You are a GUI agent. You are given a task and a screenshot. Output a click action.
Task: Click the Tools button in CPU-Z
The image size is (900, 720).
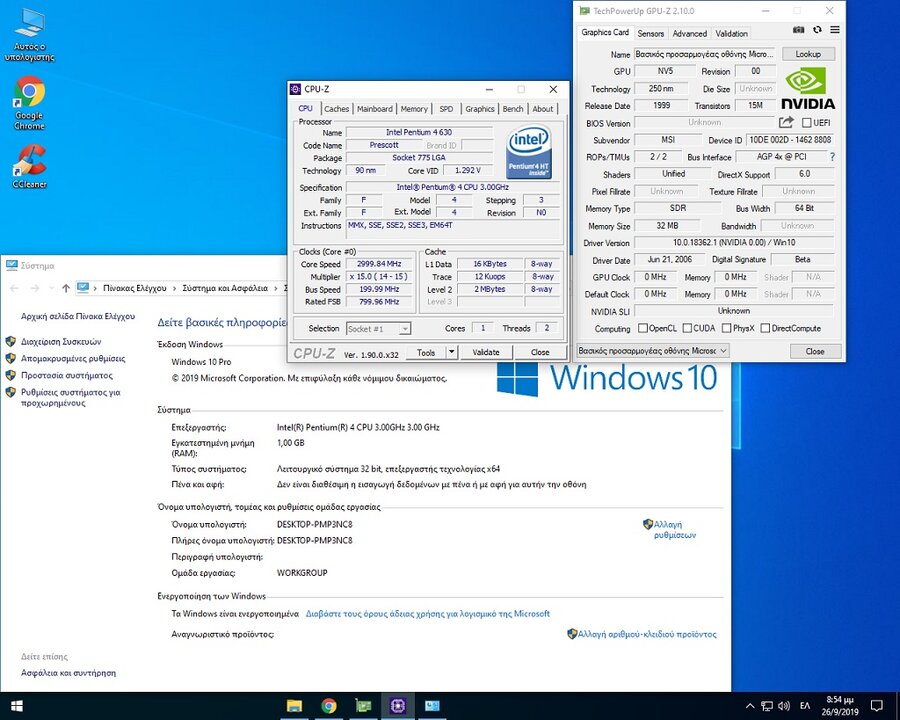point(426,352)
